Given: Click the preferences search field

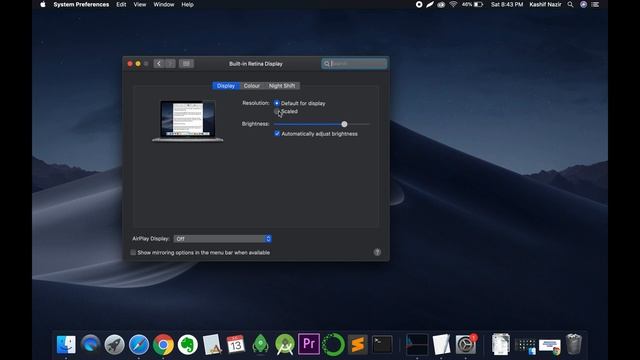Looking at the screenshot, I should (x=354, y=63).
